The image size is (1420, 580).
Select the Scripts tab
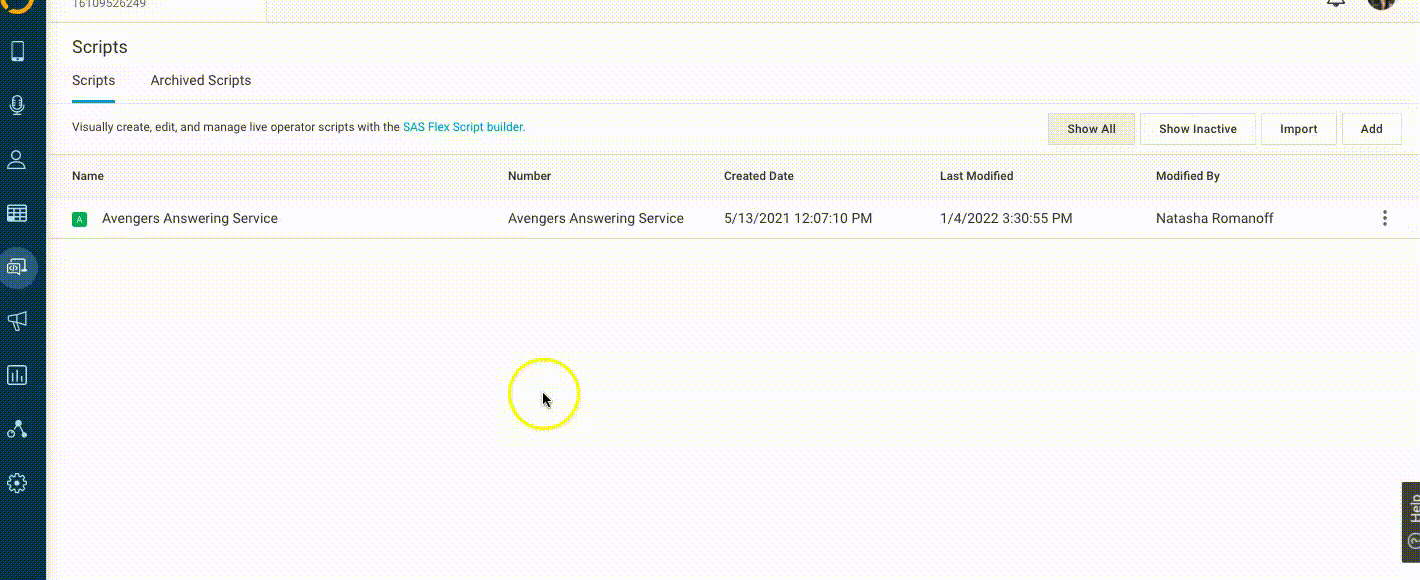(x=93, y=80)
